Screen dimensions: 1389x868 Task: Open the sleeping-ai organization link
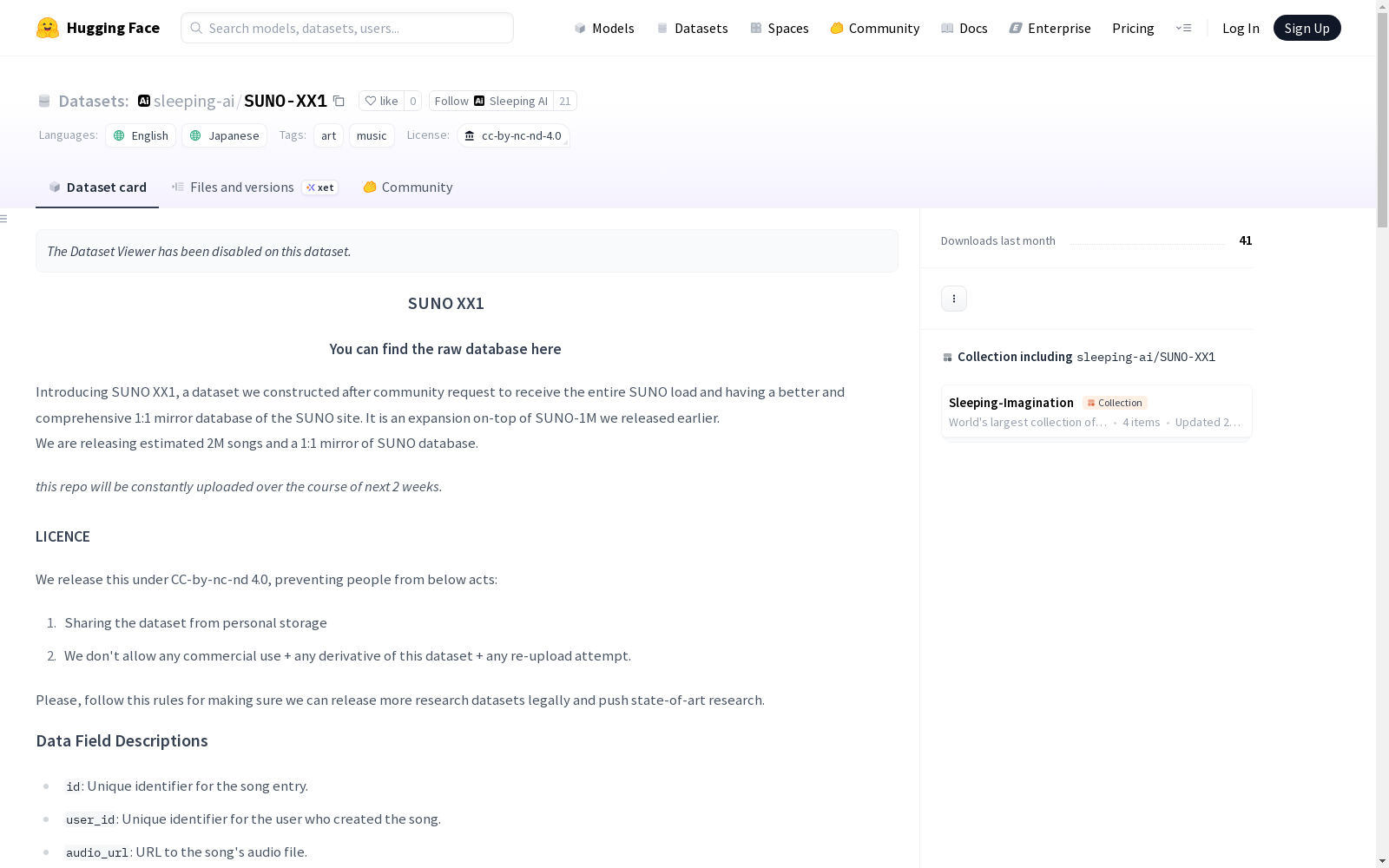[x=194, y=101]
